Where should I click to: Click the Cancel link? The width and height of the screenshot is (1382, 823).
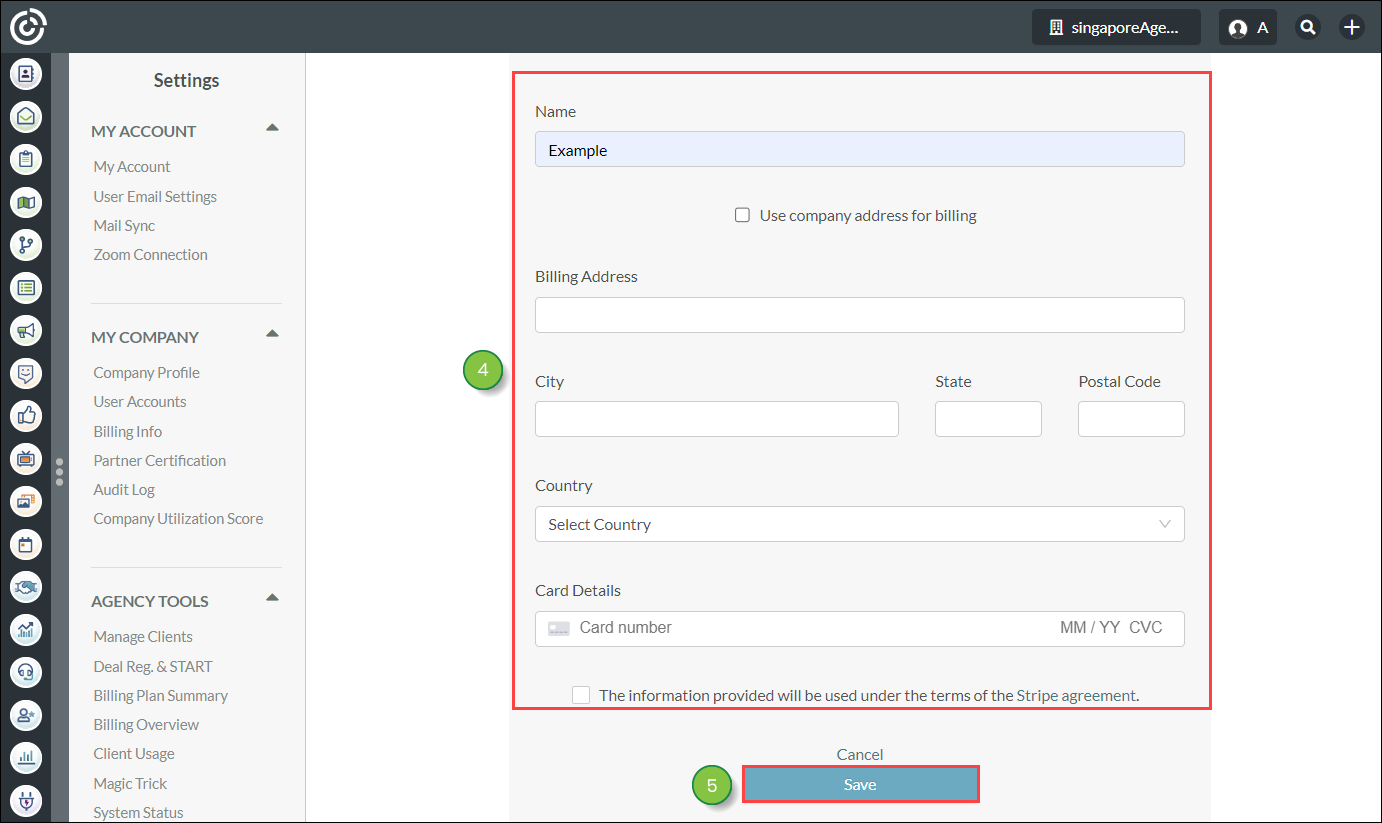[x=860, y=755]
